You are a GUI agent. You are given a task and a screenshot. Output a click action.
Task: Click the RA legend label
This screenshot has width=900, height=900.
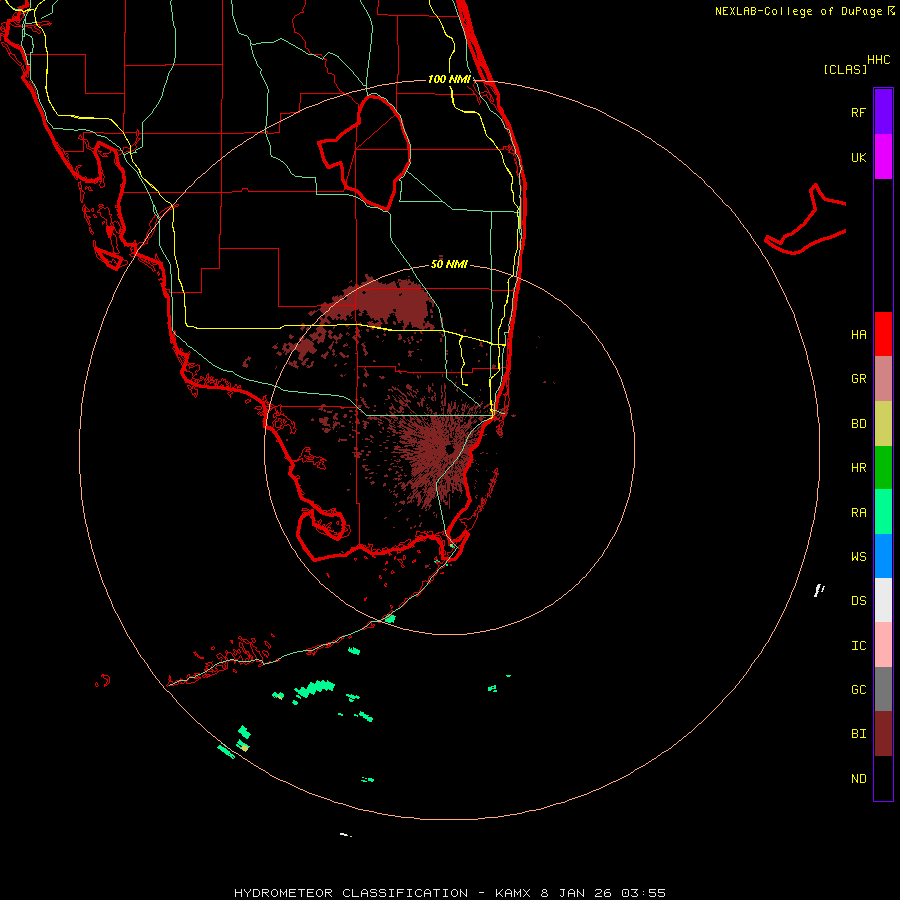(x=858, y=512)
